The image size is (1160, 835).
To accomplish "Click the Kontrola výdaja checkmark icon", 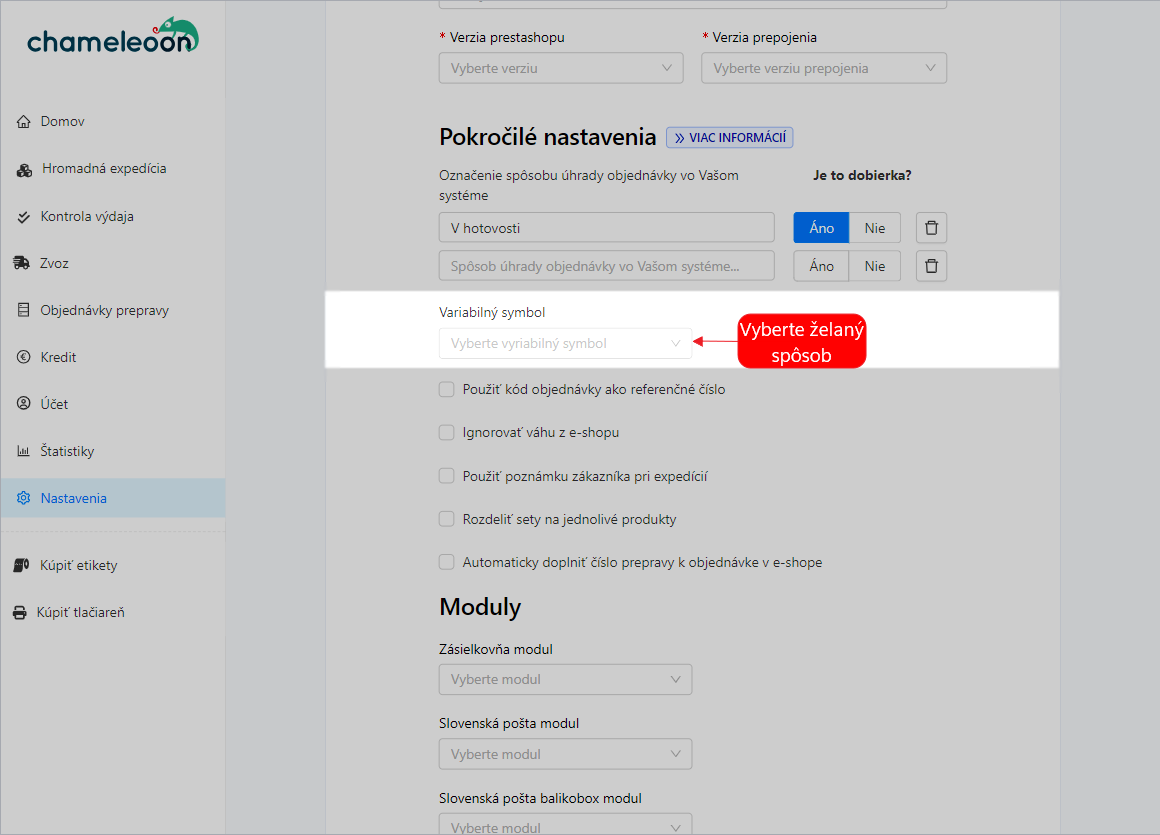I will click(24, 216).
